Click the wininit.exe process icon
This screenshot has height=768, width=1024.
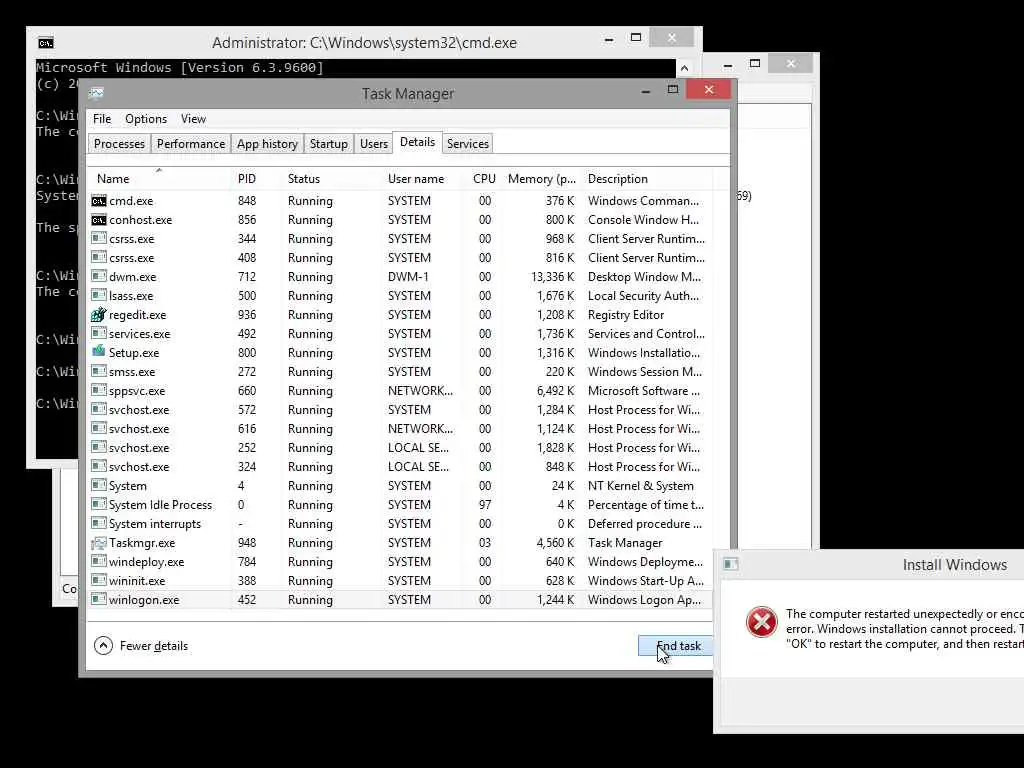(x=99, y=580)
